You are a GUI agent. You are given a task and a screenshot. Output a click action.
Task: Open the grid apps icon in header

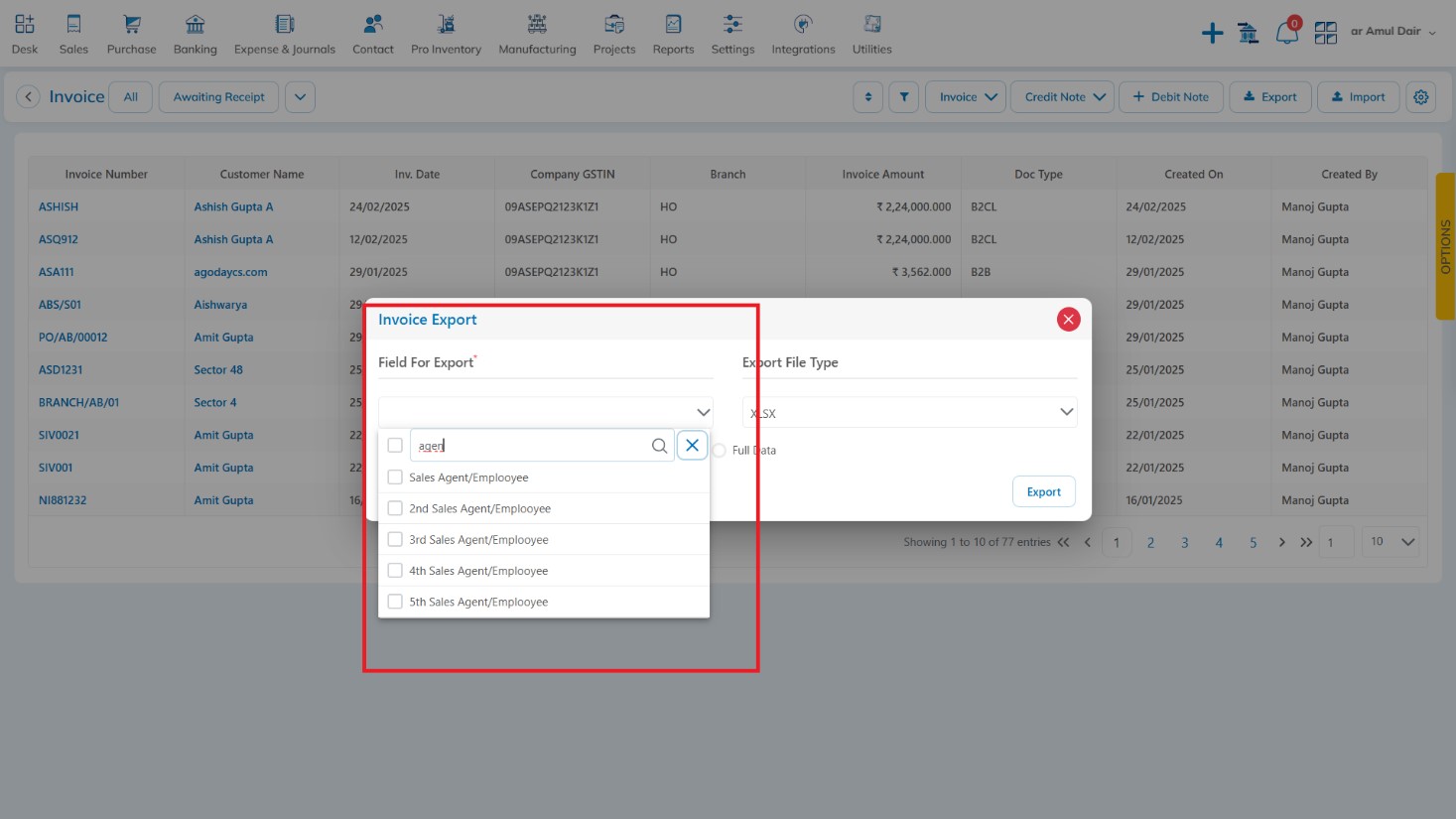pyautogui.click(x=1326, y=33)
